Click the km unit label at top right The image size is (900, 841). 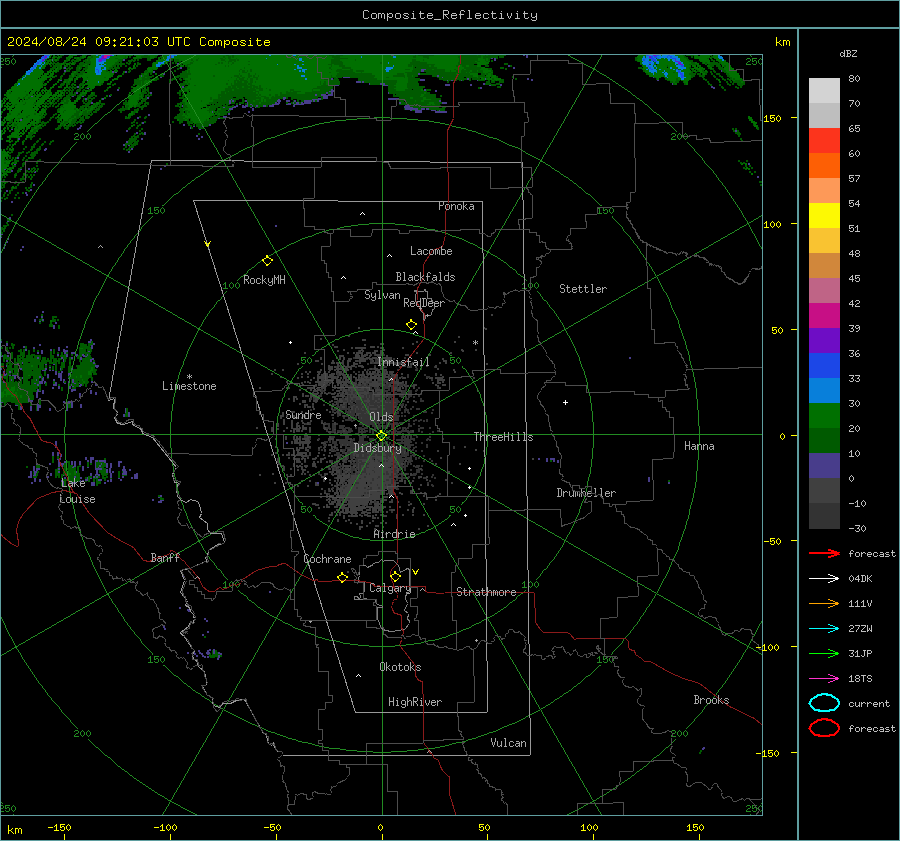[x=782, y=42]
